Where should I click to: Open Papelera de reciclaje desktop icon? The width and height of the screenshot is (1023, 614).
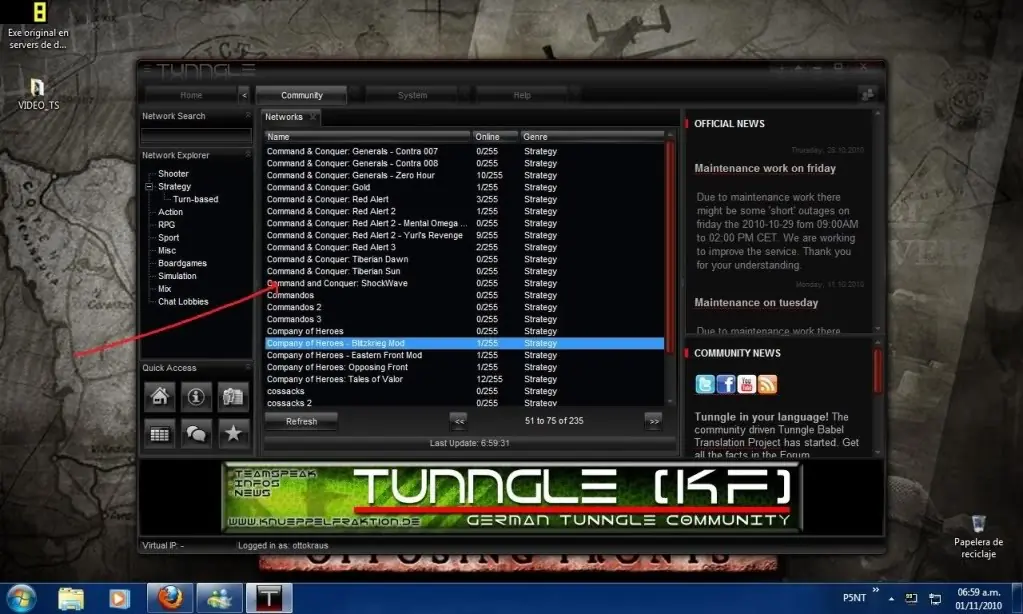pyautogui.click(x=978, y=537)
